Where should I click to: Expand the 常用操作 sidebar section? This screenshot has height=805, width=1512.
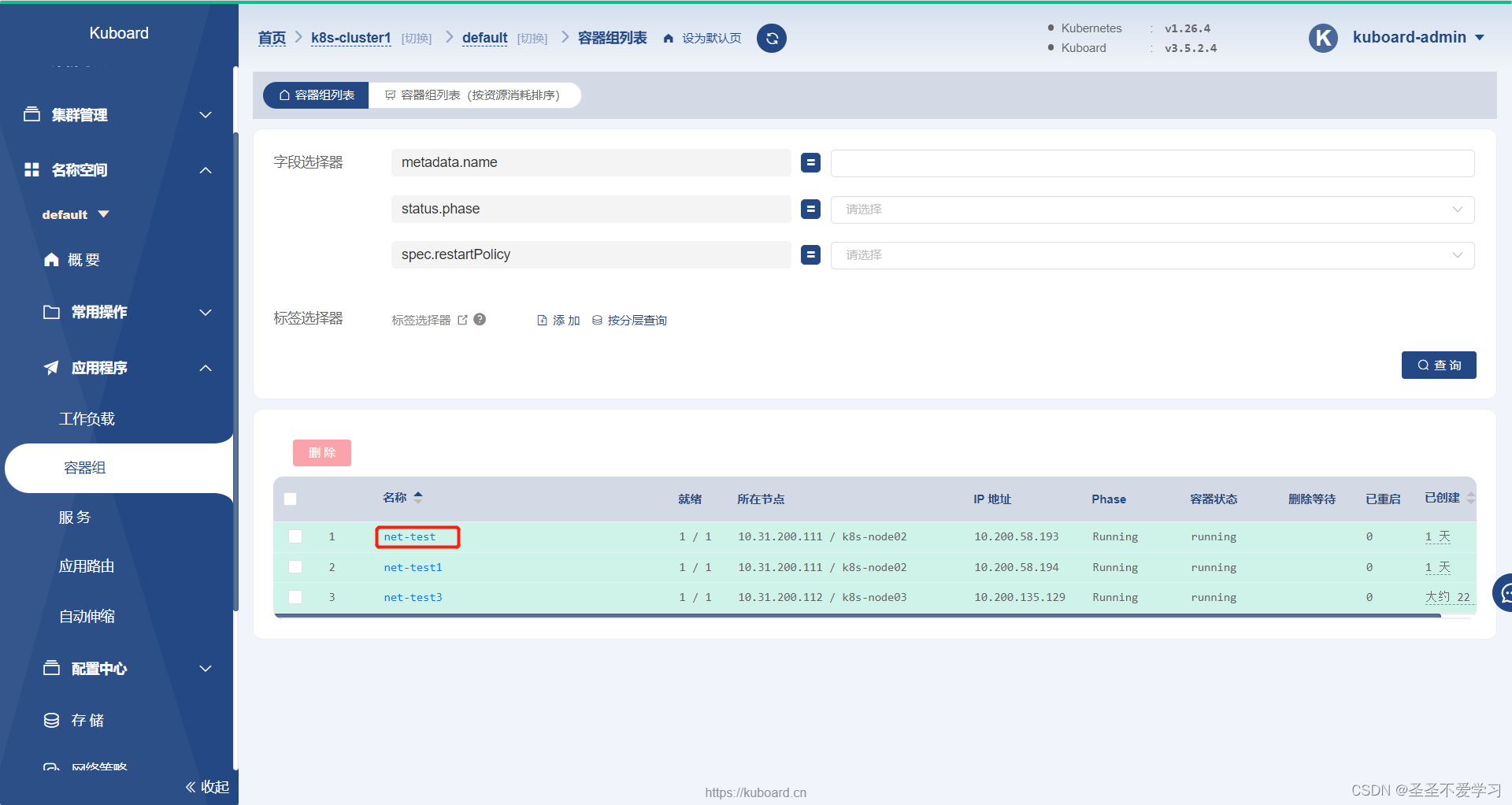206,313
